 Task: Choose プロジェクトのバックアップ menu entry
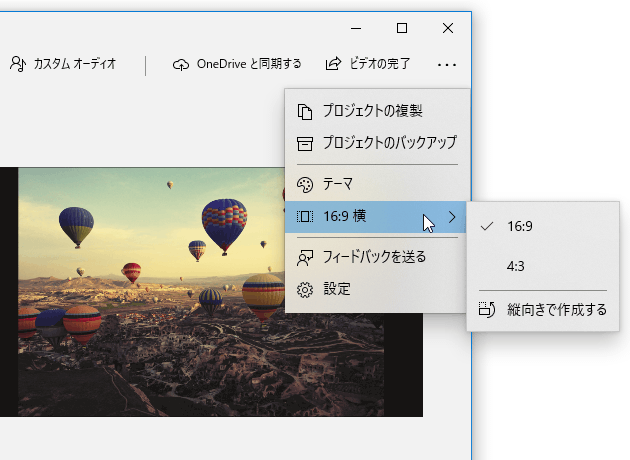(377, 143)
